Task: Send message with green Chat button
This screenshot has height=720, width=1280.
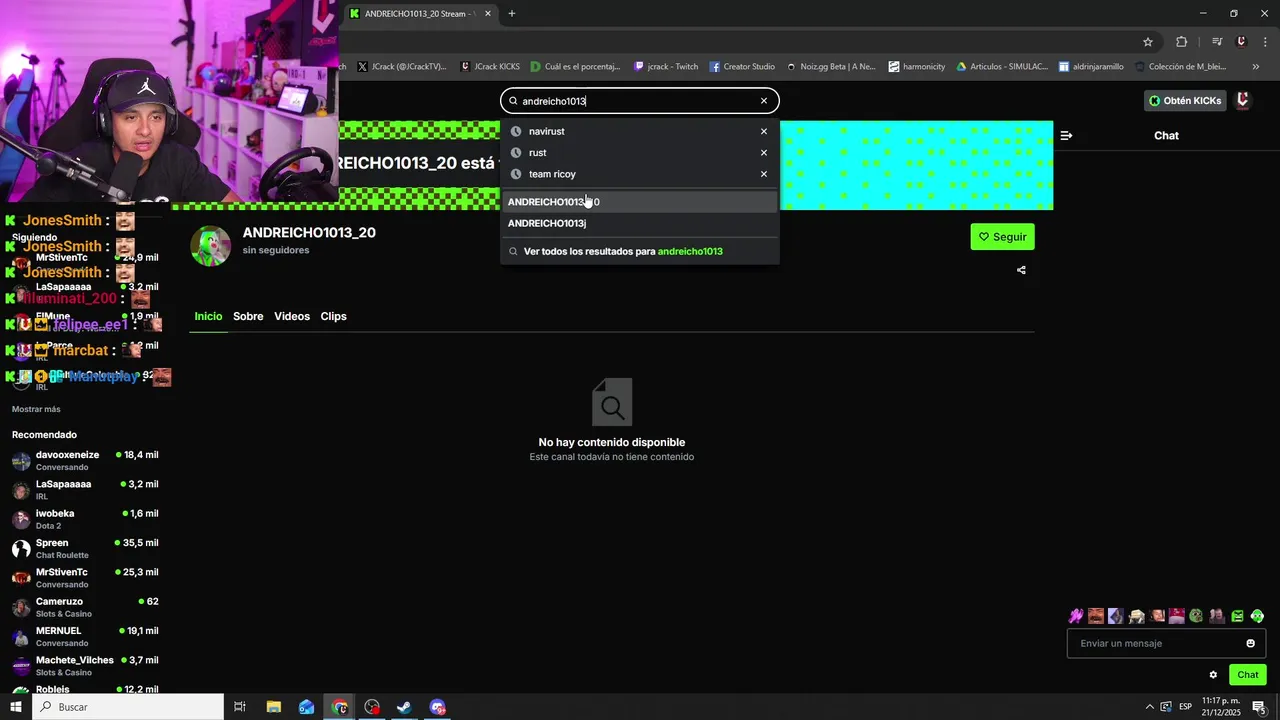Action: click(1247, 675)
